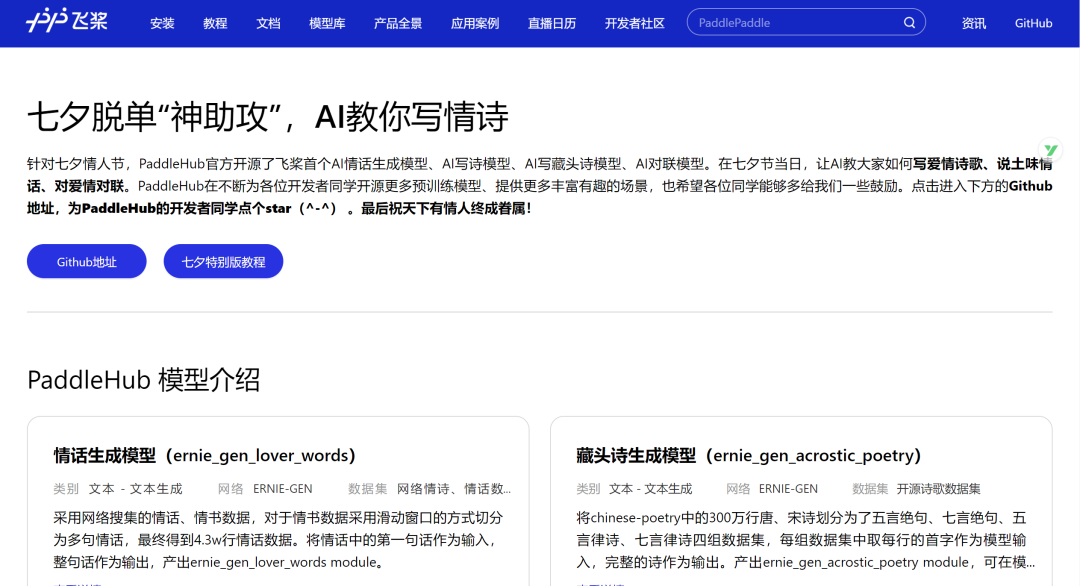Click the green floating extension icon

click(x=1050, y=149)
